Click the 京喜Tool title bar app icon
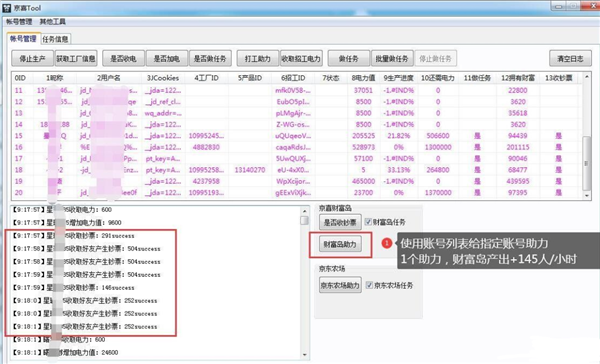600x364 pixels. pyautogui.click(x=7, y=8)
